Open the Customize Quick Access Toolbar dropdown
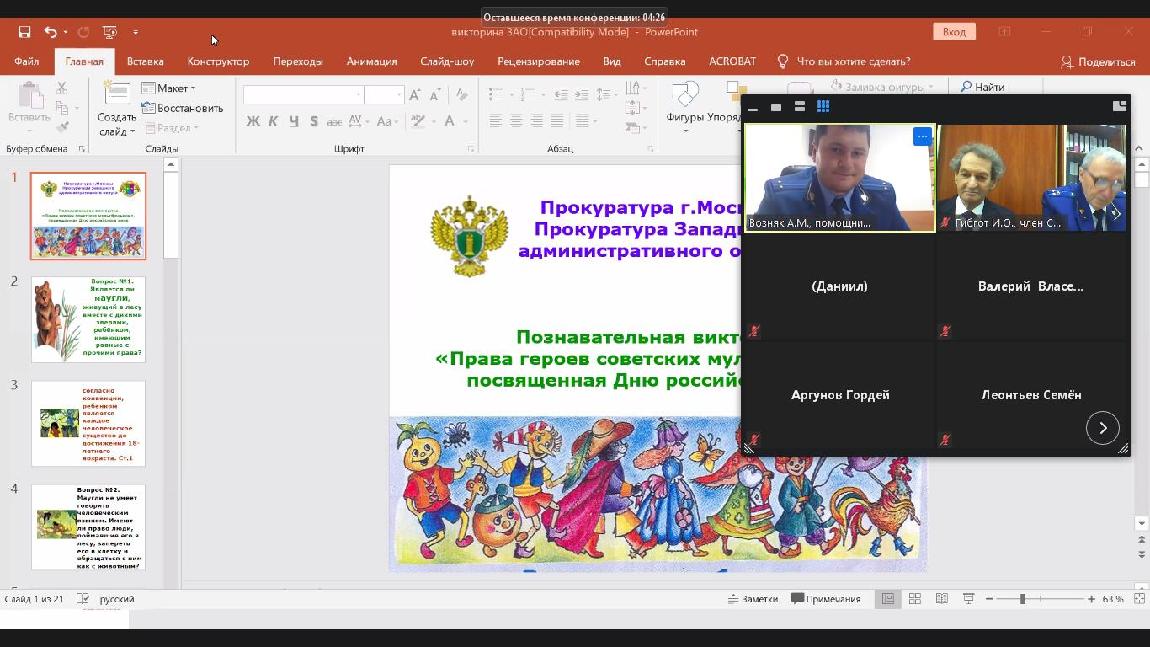The image size is (1150, 647). (x=136, y=32)
